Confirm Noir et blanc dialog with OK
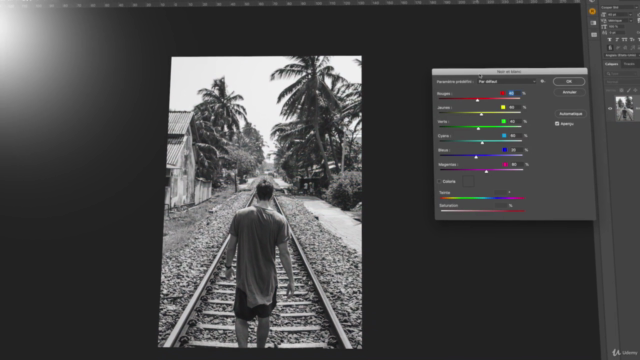This screenshot has width=640, height=360. pos(569,81)
